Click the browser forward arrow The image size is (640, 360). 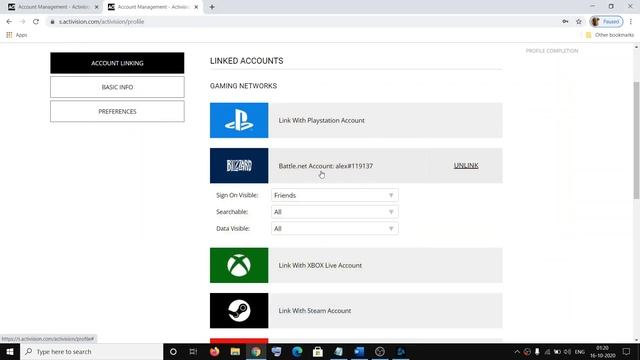tap(22, 22)
